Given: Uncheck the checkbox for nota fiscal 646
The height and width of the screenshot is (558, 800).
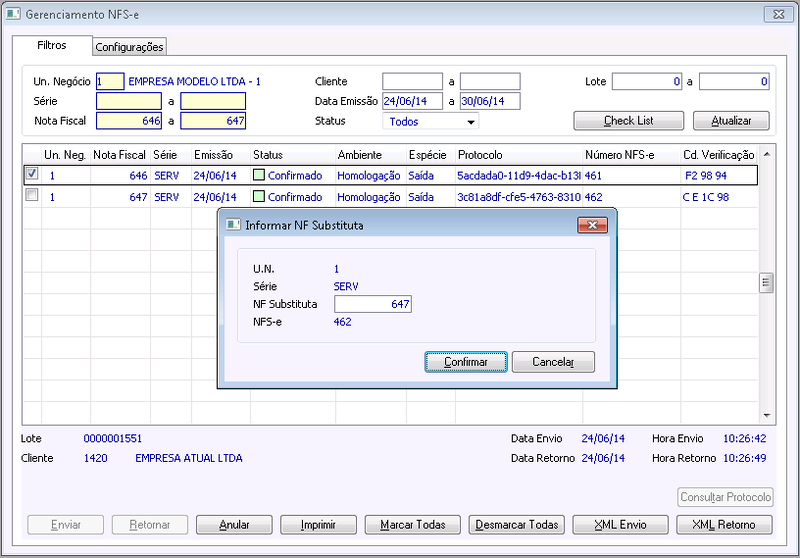Looking at the screenshot, I should [x=32, y=174].
